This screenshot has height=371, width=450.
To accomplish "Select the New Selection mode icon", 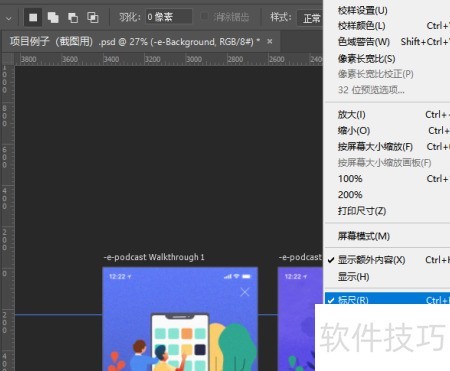I will (x=33, y=17).
